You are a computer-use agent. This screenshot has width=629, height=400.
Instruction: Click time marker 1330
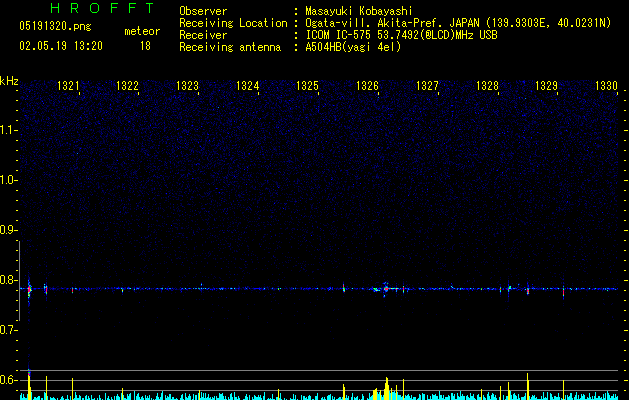(x=606, y=86)
